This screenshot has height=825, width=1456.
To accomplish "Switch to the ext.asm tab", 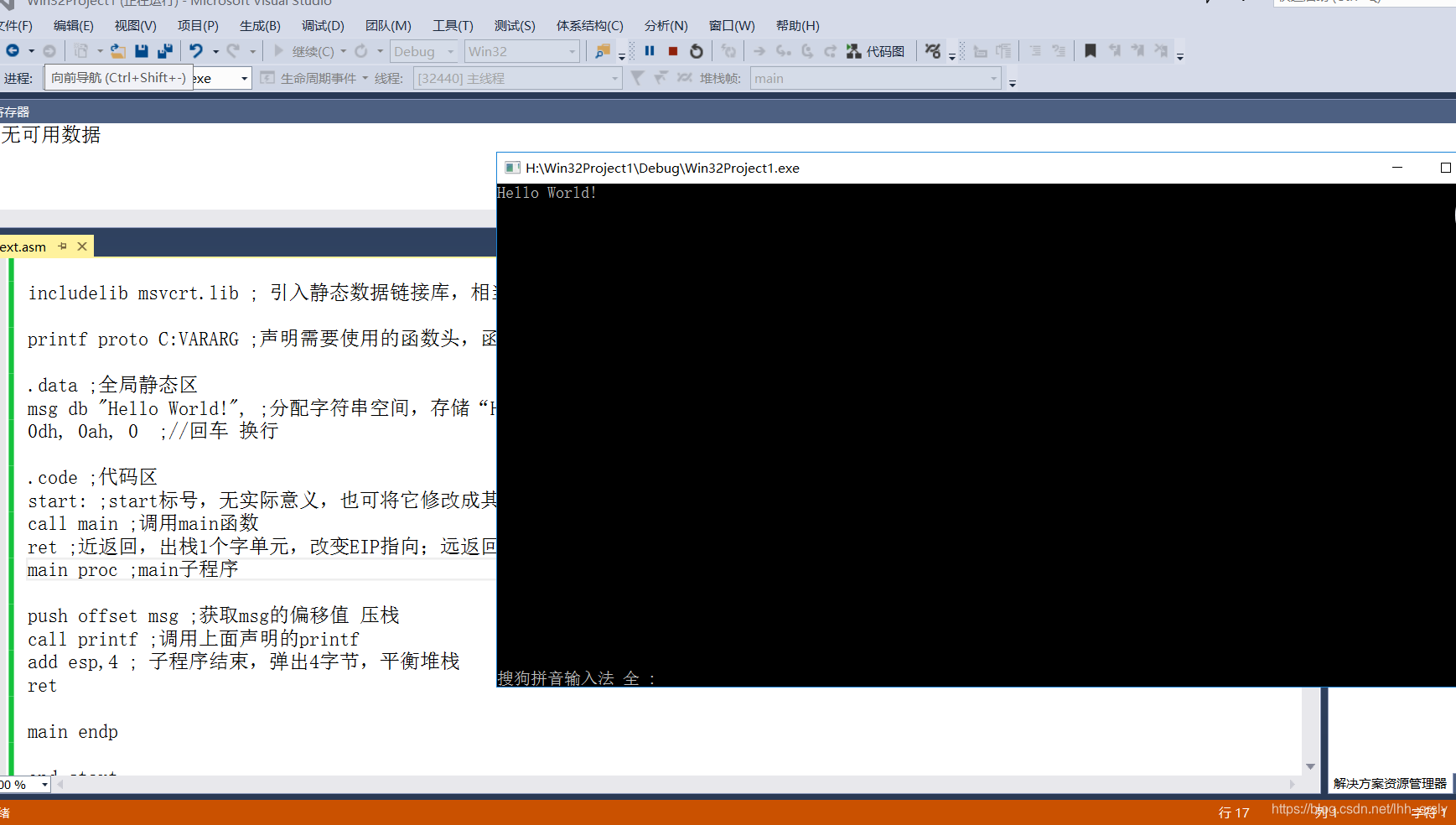I will coord(23,247).
